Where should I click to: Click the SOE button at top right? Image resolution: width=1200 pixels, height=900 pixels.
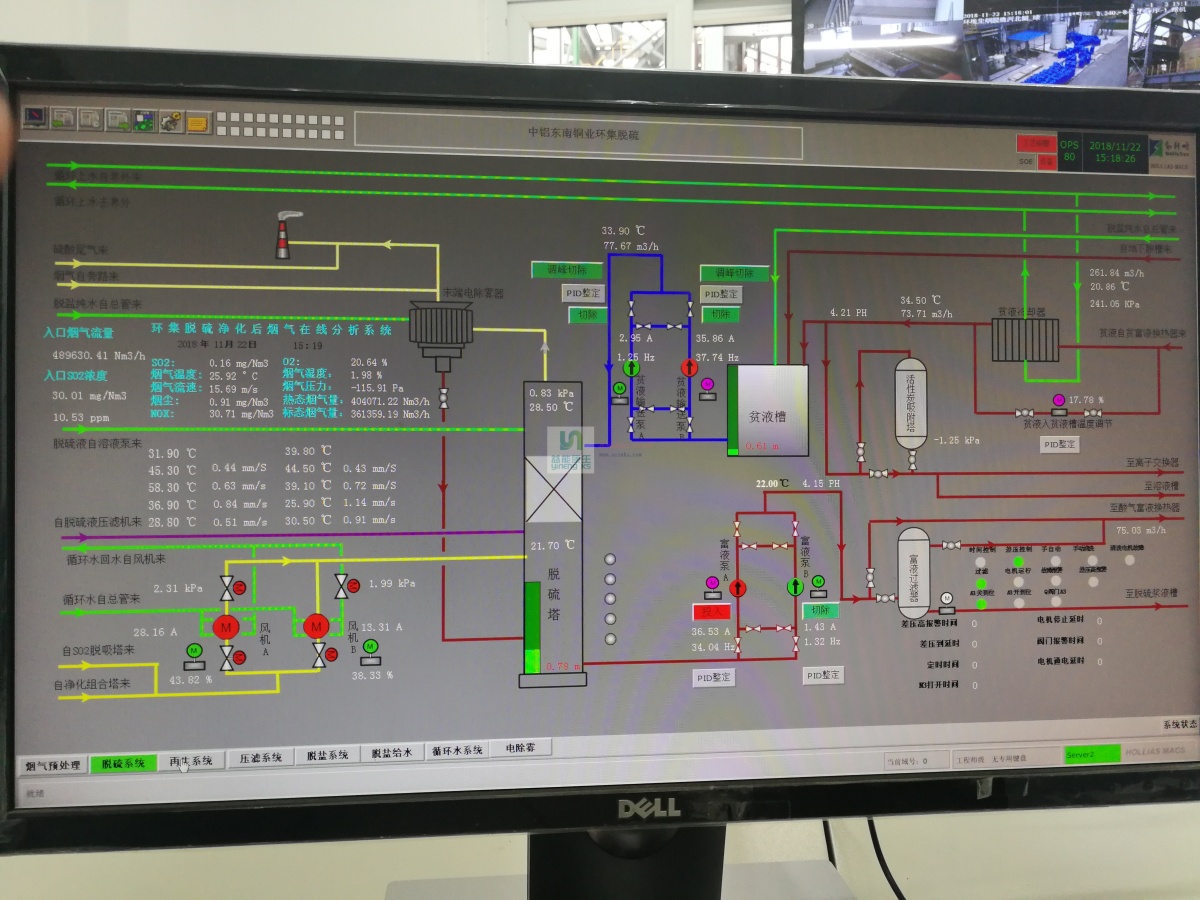pos(1026,160)
